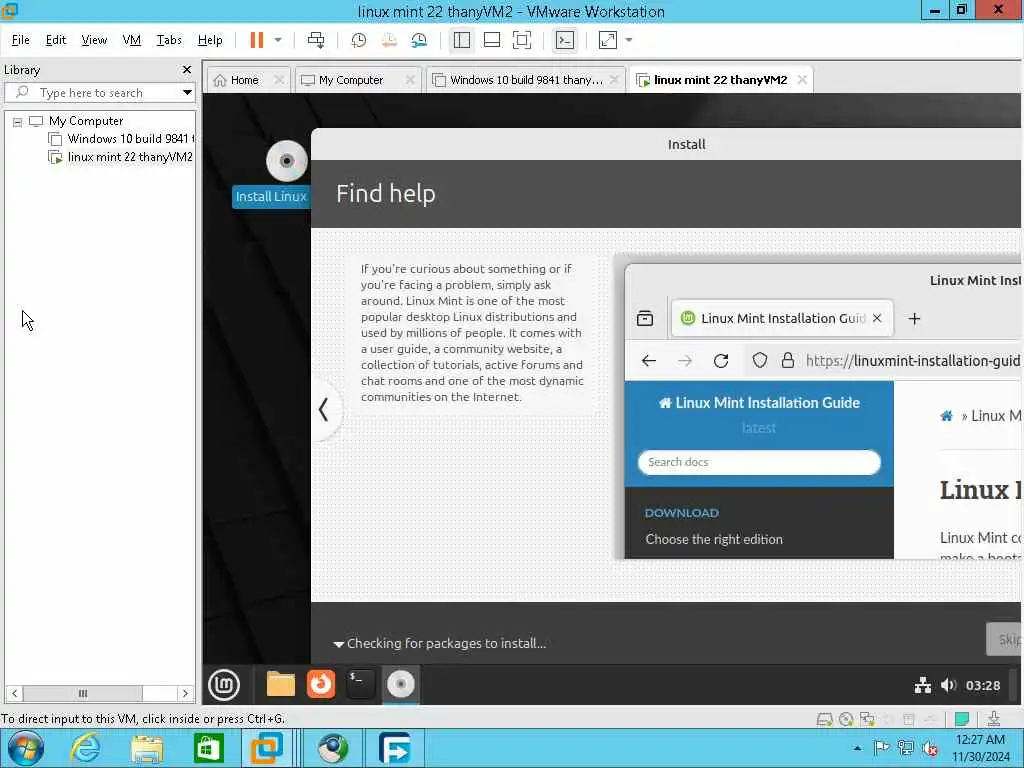The height and width of the screenshot is (768, 1024).
Task: Open the power options dropdown beside pause
Action: coord(278,40)
